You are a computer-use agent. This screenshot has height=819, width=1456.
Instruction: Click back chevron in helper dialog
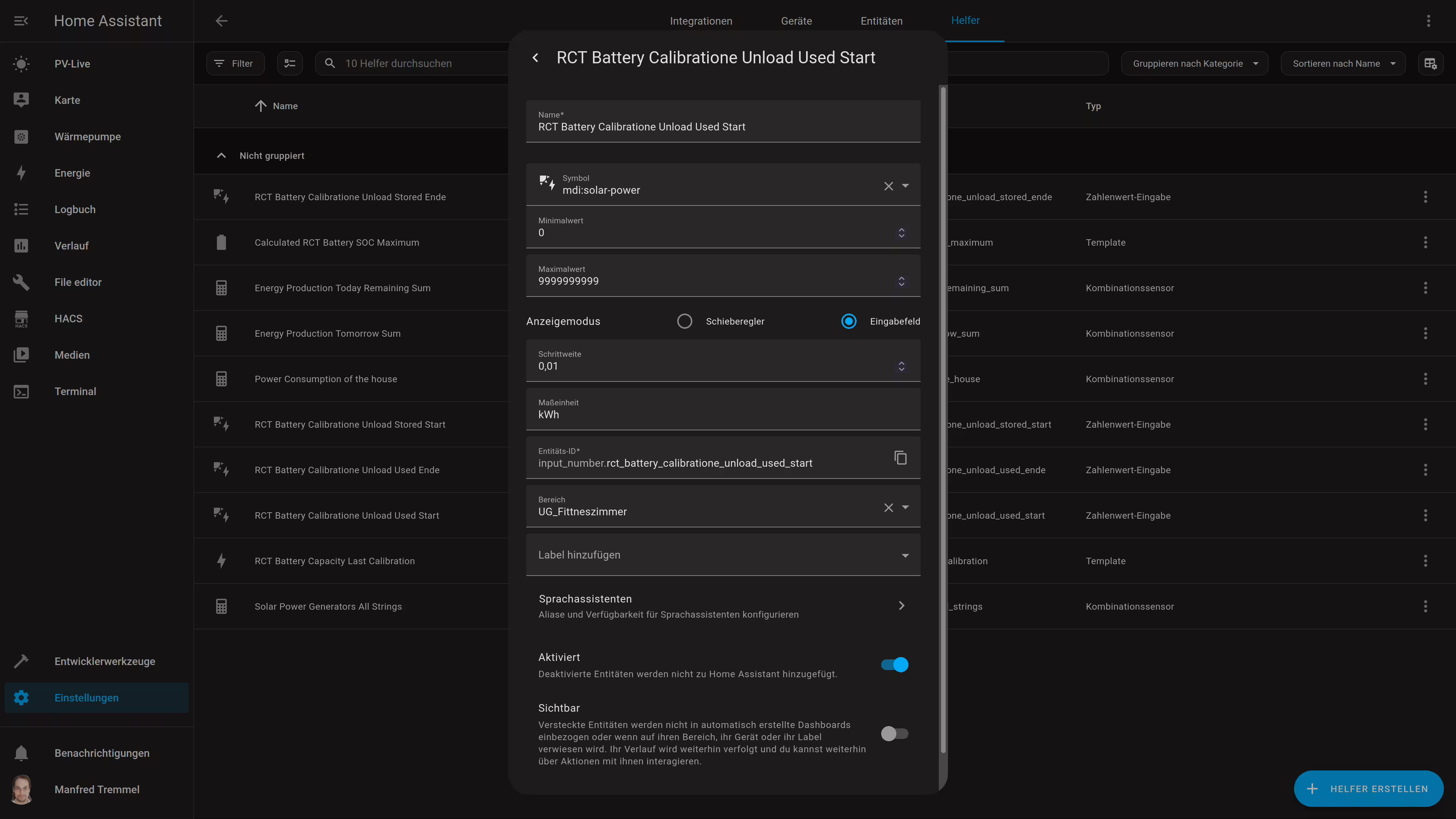click(x=535, y=58)
